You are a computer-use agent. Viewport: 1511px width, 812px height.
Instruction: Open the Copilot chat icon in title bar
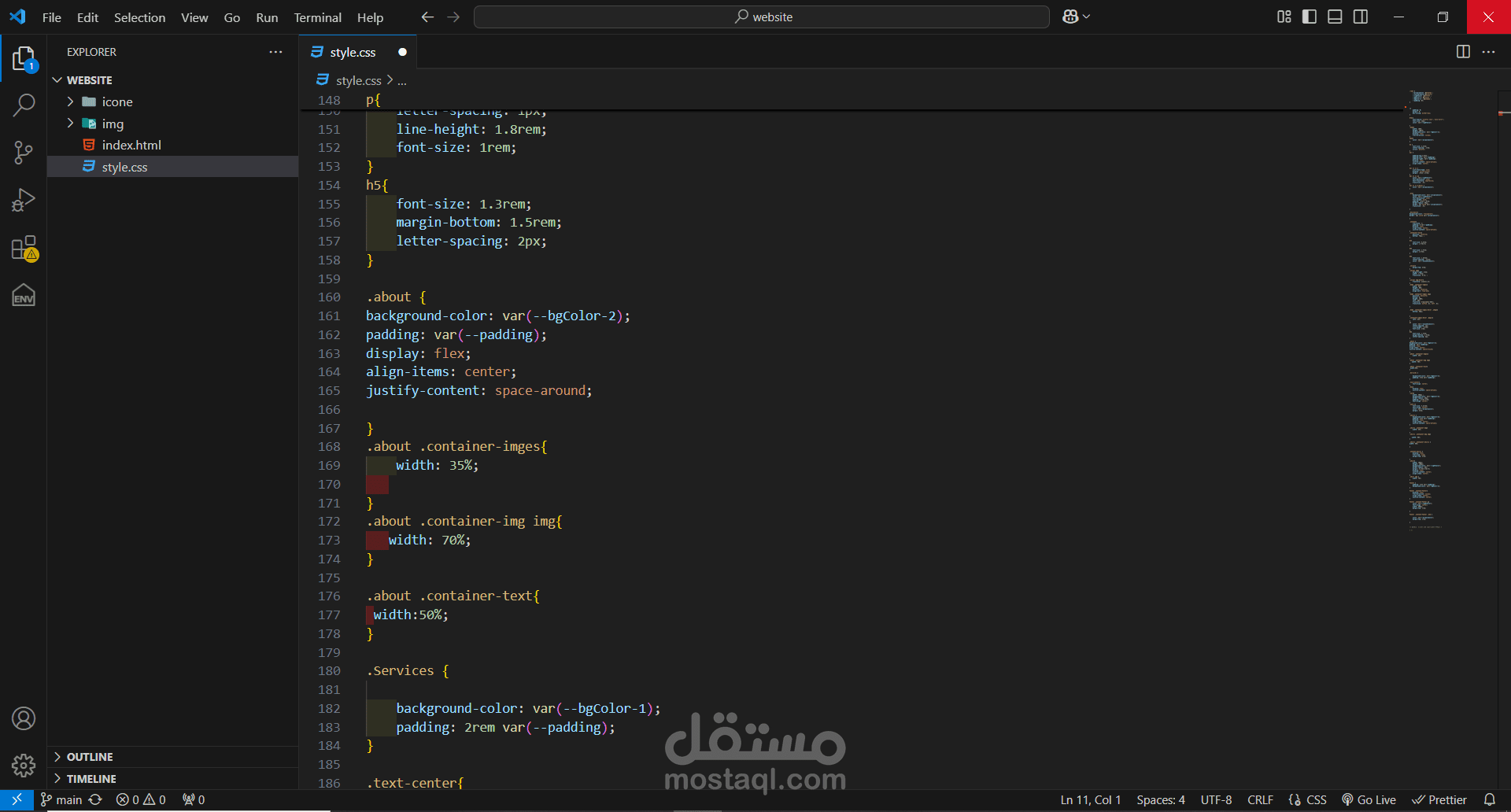[1070, 17]
